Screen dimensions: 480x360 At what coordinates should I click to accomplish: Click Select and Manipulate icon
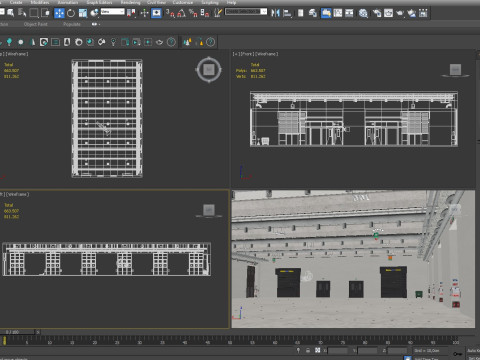click(x=144, y=13)
